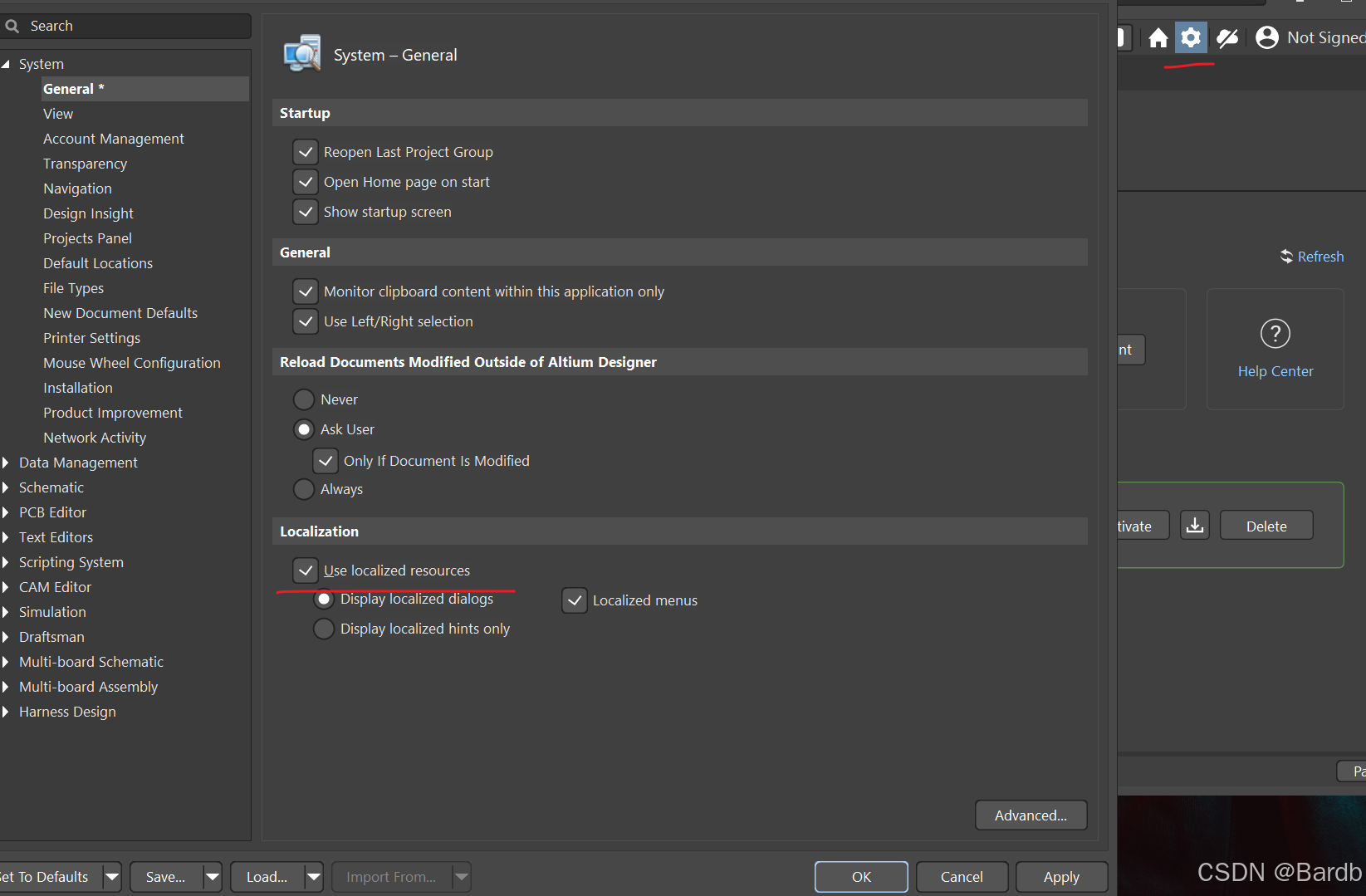Click the download icon button beside Delete

point(1195,526)
